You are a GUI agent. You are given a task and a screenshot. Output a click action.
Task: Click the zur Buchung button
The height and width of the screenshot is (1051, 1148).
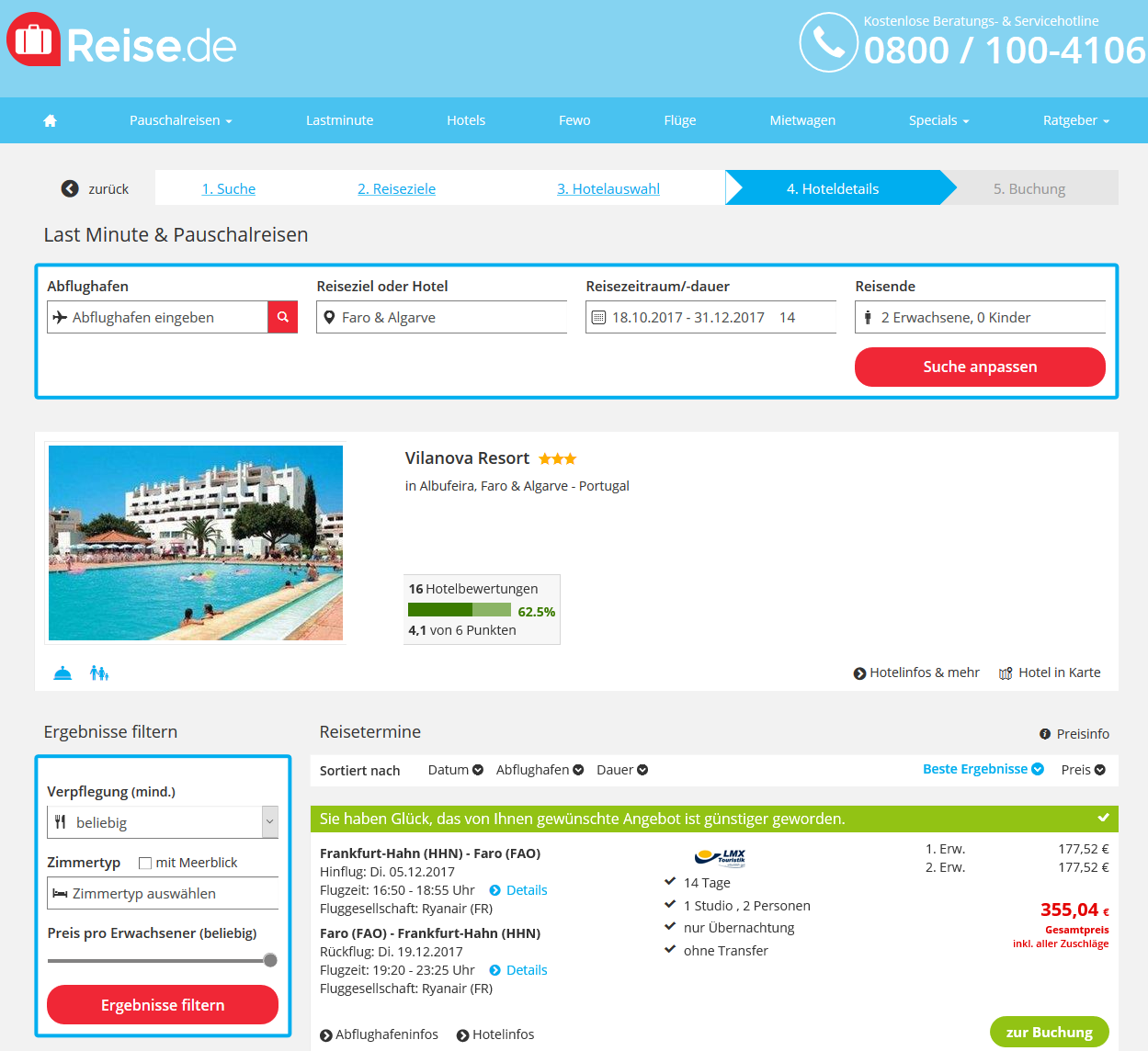1050,1032
